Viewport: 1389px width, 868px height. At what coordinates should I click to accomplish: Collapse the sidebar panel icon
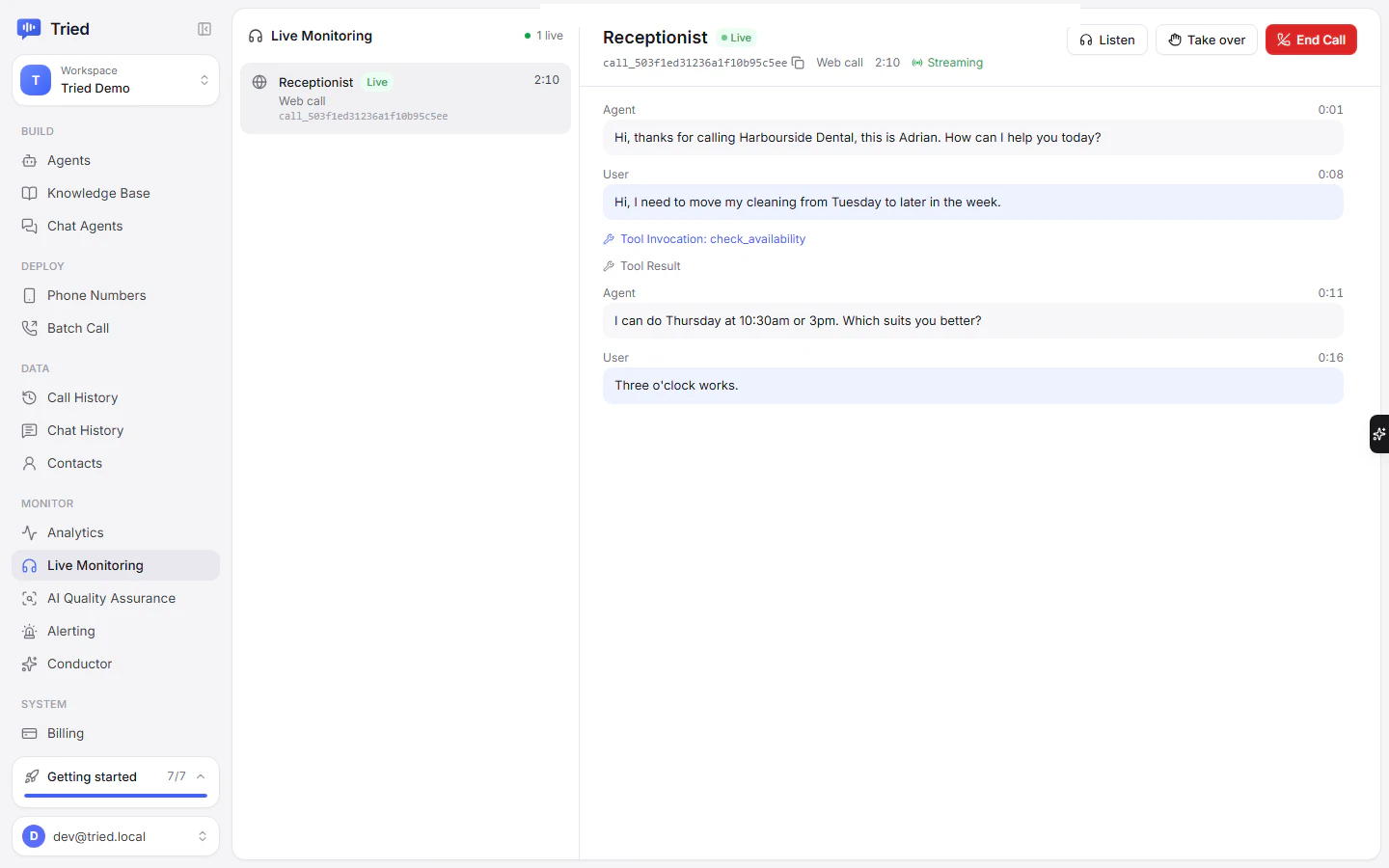(204, 29)
